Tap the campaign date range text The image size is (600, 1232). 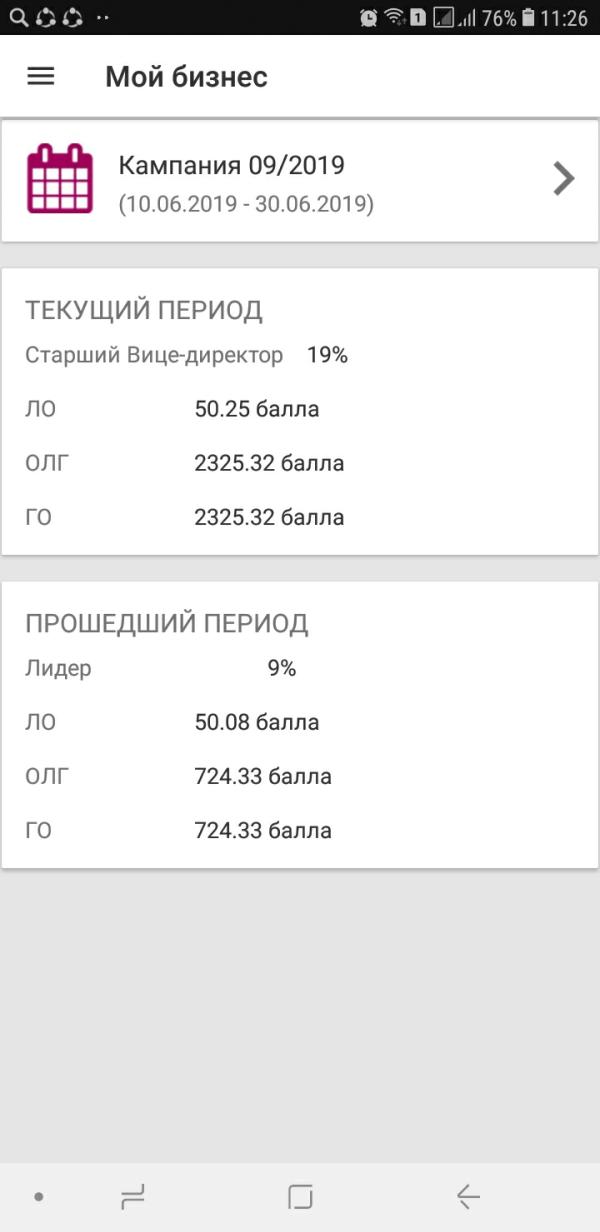[246, 204]
